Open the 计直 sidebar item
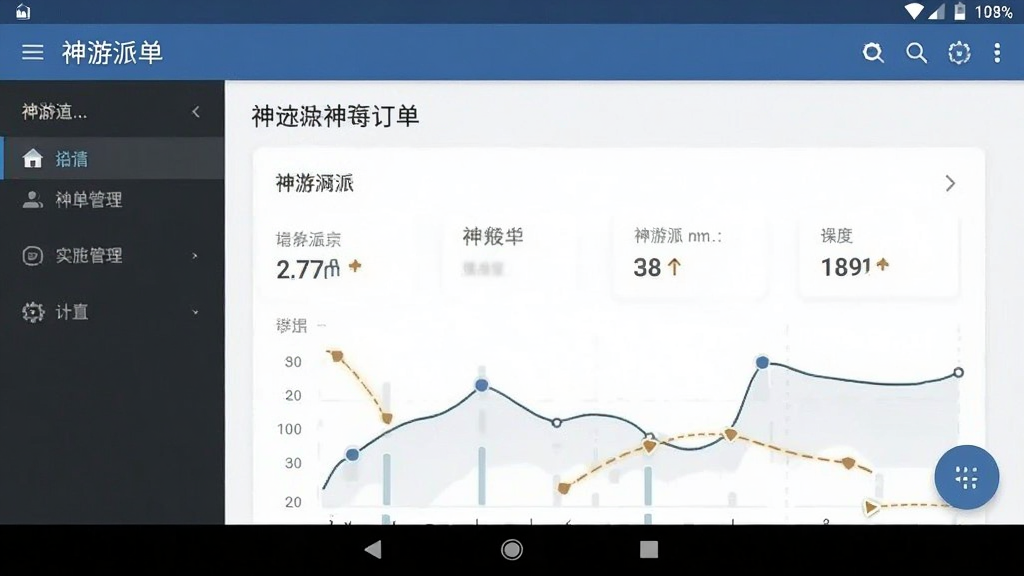This screenshot has height=576, width=1024. point(114,312)
